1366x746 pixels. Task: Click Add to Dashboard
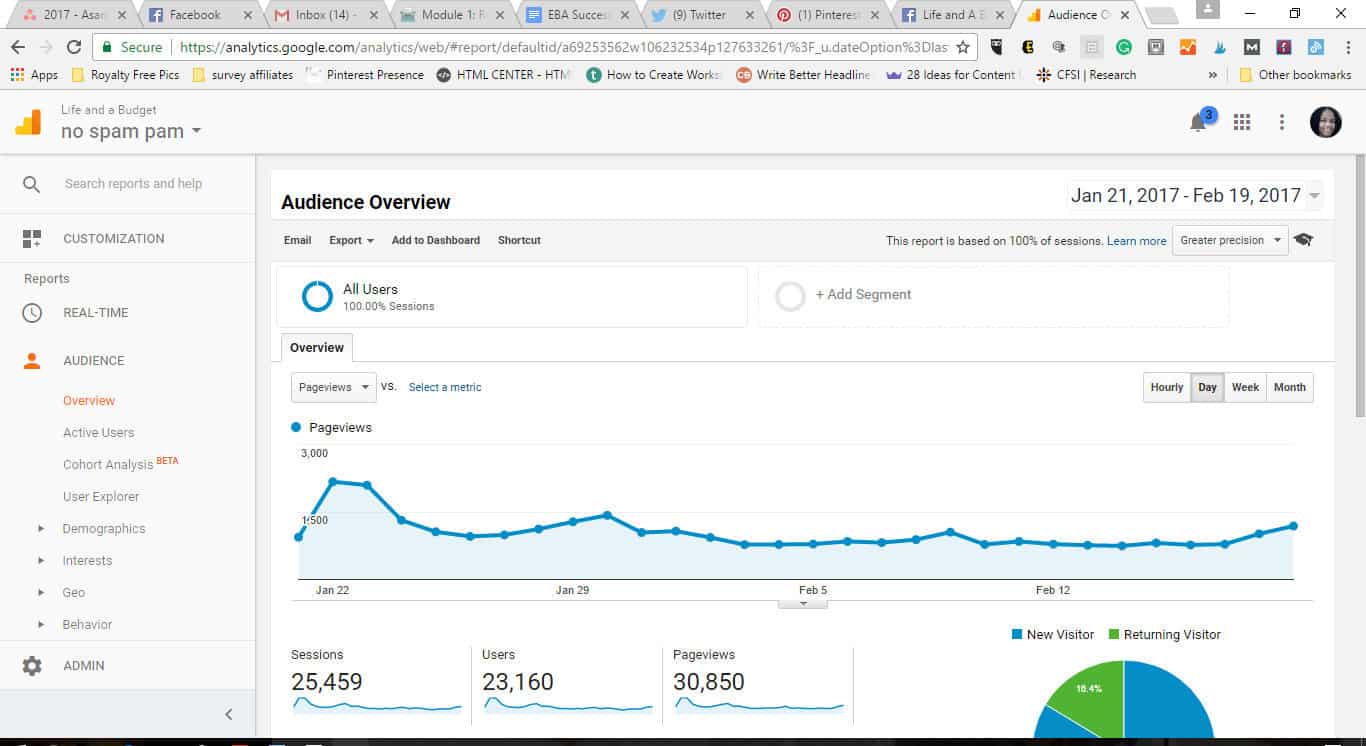click(x=436, y=241)
